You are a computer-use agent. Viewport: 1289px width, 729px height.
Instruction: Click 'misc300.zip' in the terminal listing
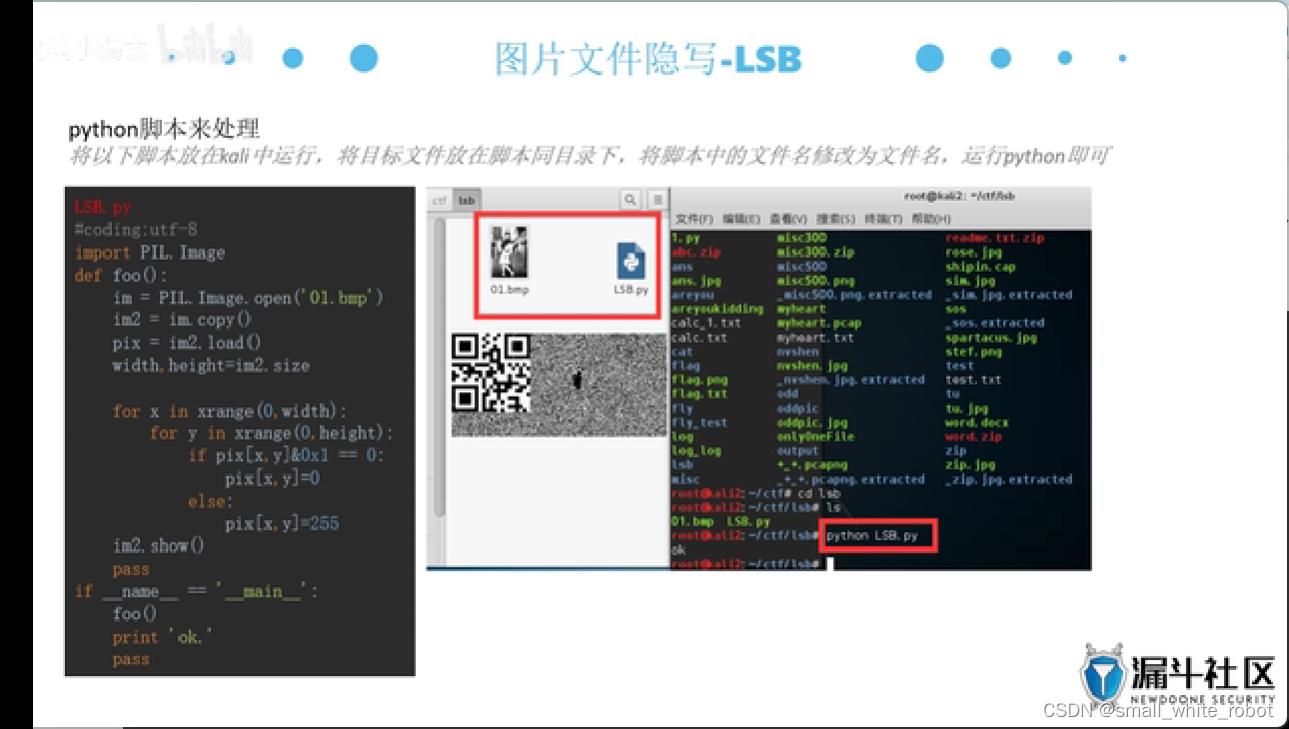click(x=815, y=253)
